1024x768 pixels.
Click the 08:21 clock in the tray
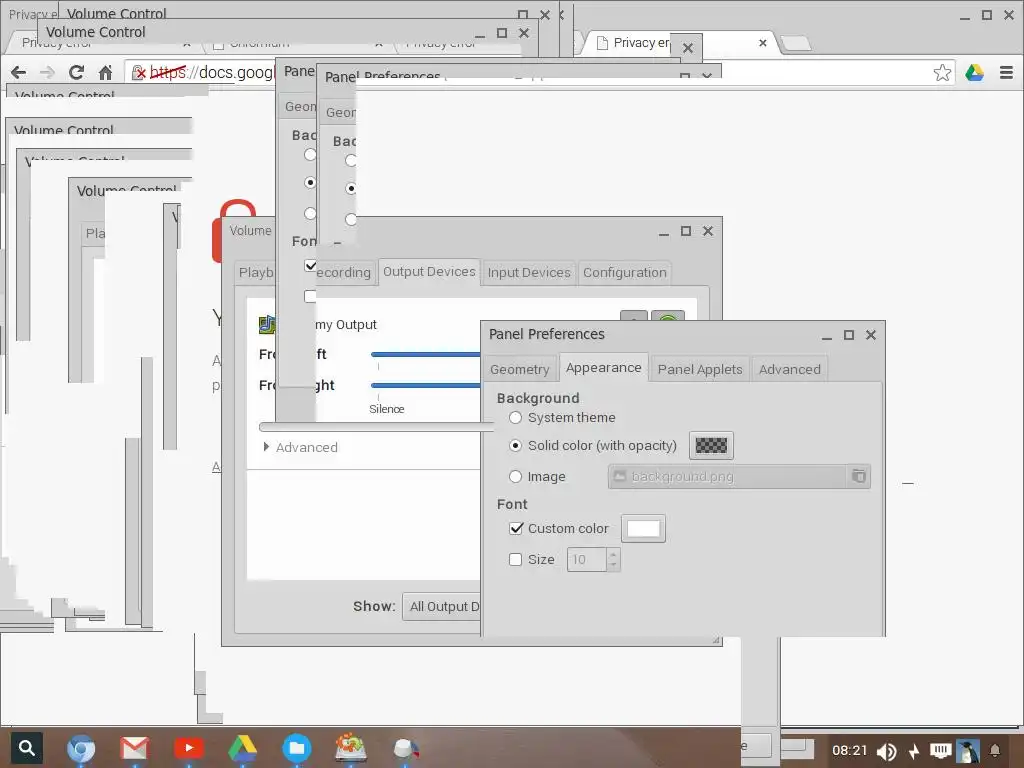[x=849, y=750]
